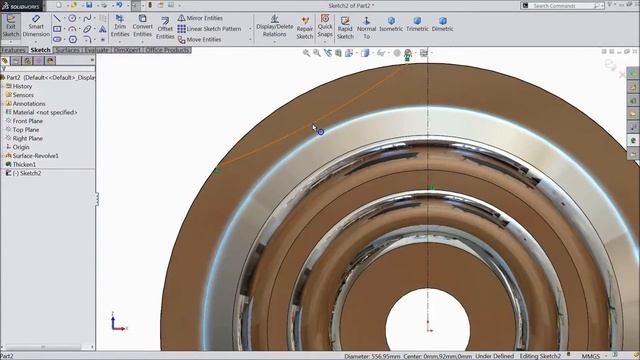Activate Trim Entities tool
Viewport: 640px width, 360px height.
(x=120, y=26)
